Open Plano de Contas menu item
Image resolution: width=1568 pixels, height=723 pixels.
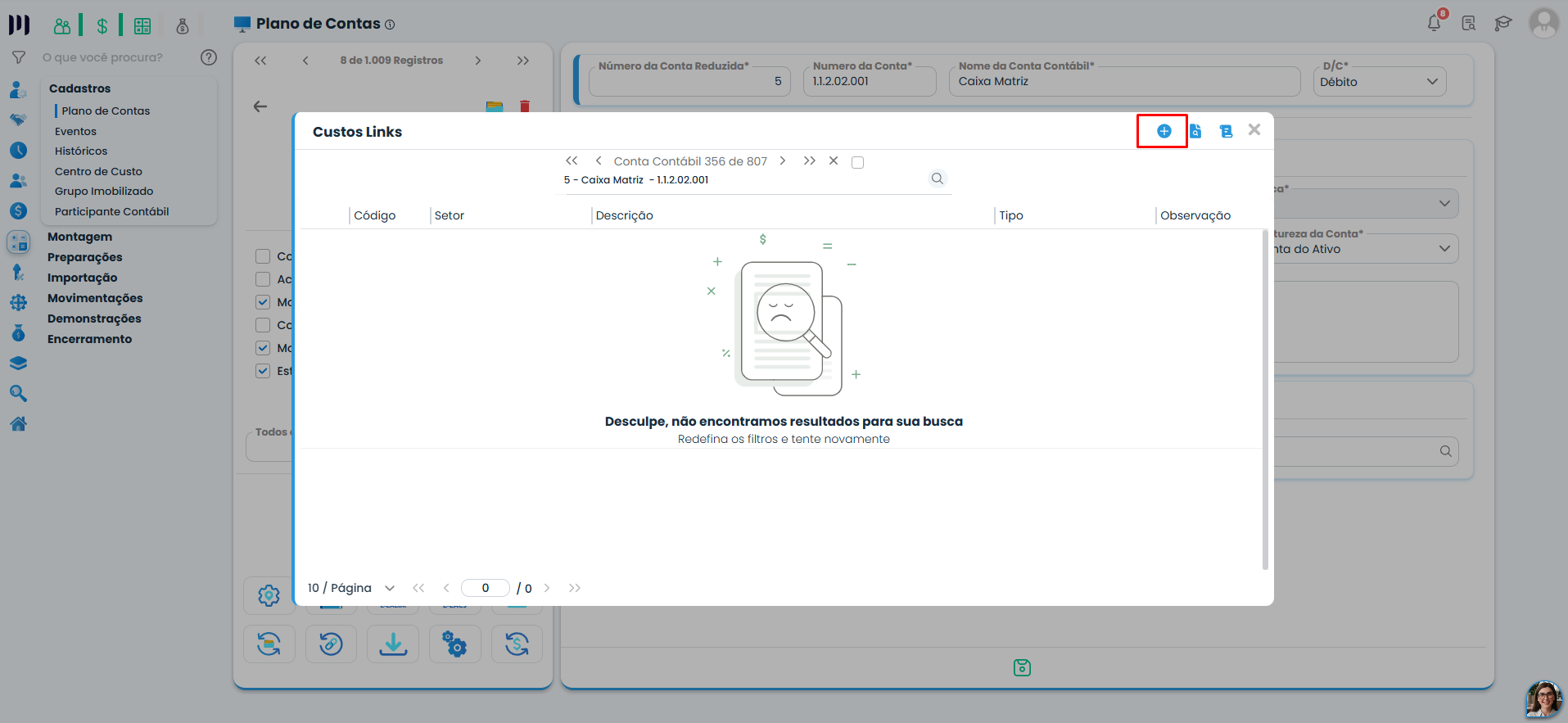point(106,111)
